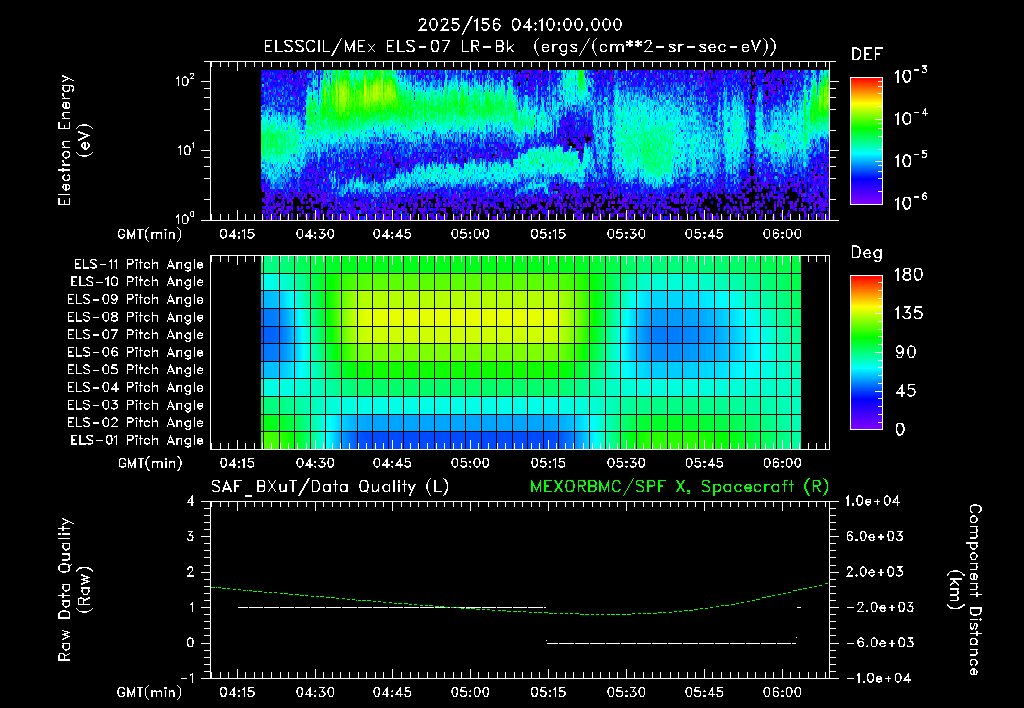Click the Component Distance (km) axis label
The image size is (1024, 708).
click(x=965, y=589)
